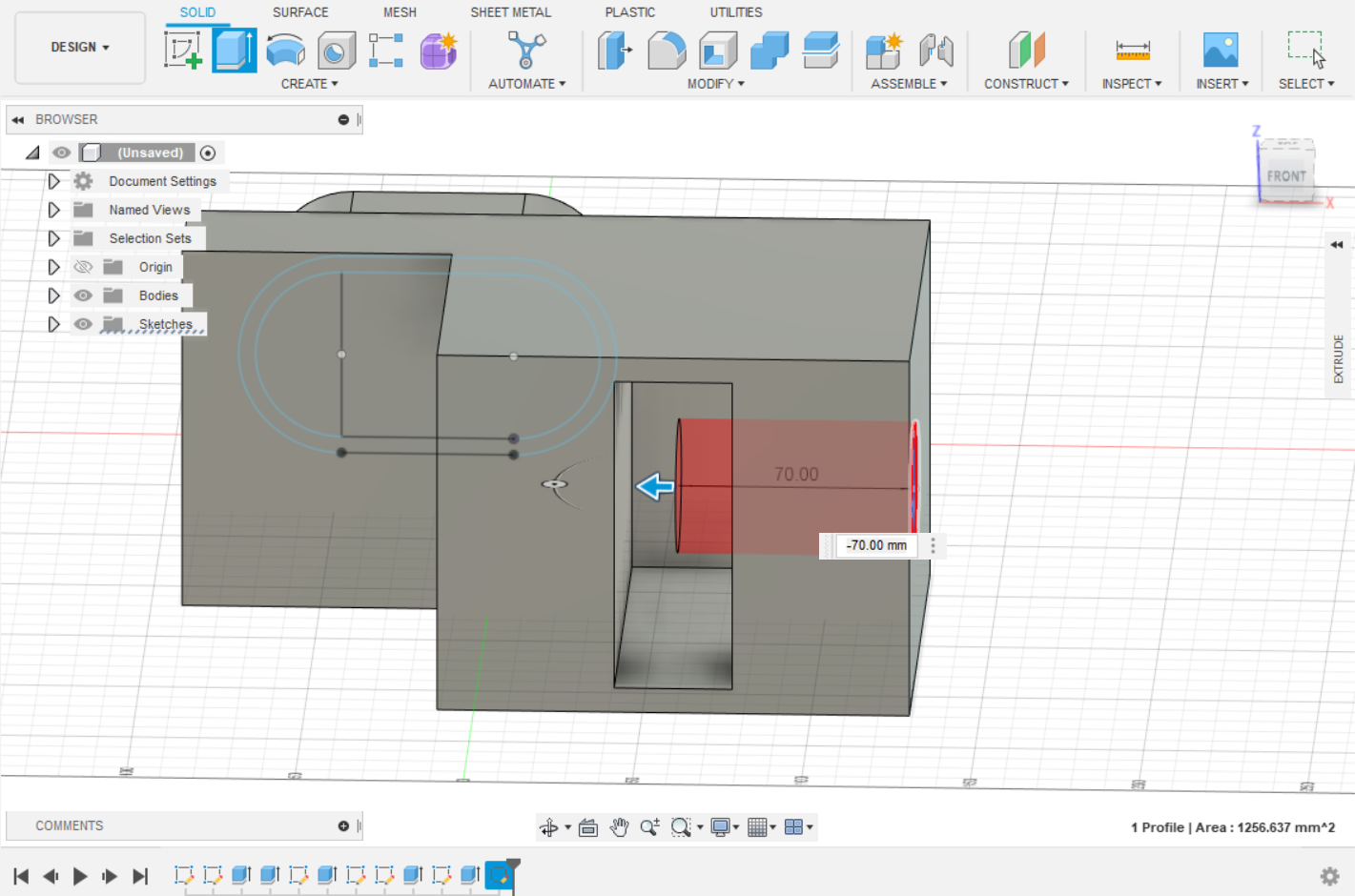
Task: Toggle visibility of the Bodies folder
Action: pyautogui.click(x=83, y=295)
